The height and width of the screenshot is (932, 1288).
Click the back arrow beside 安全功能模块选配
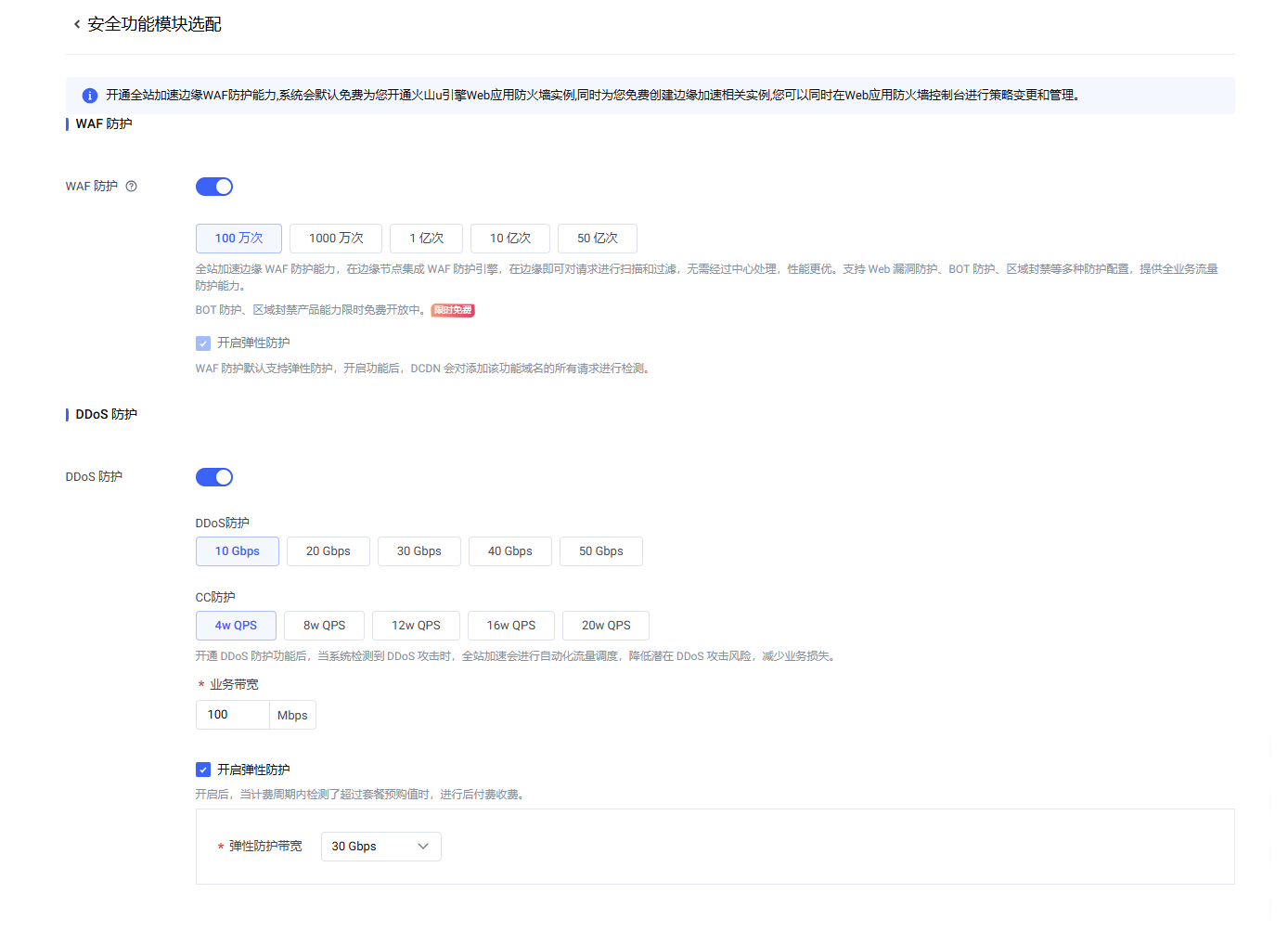click(x=76, y=24)
